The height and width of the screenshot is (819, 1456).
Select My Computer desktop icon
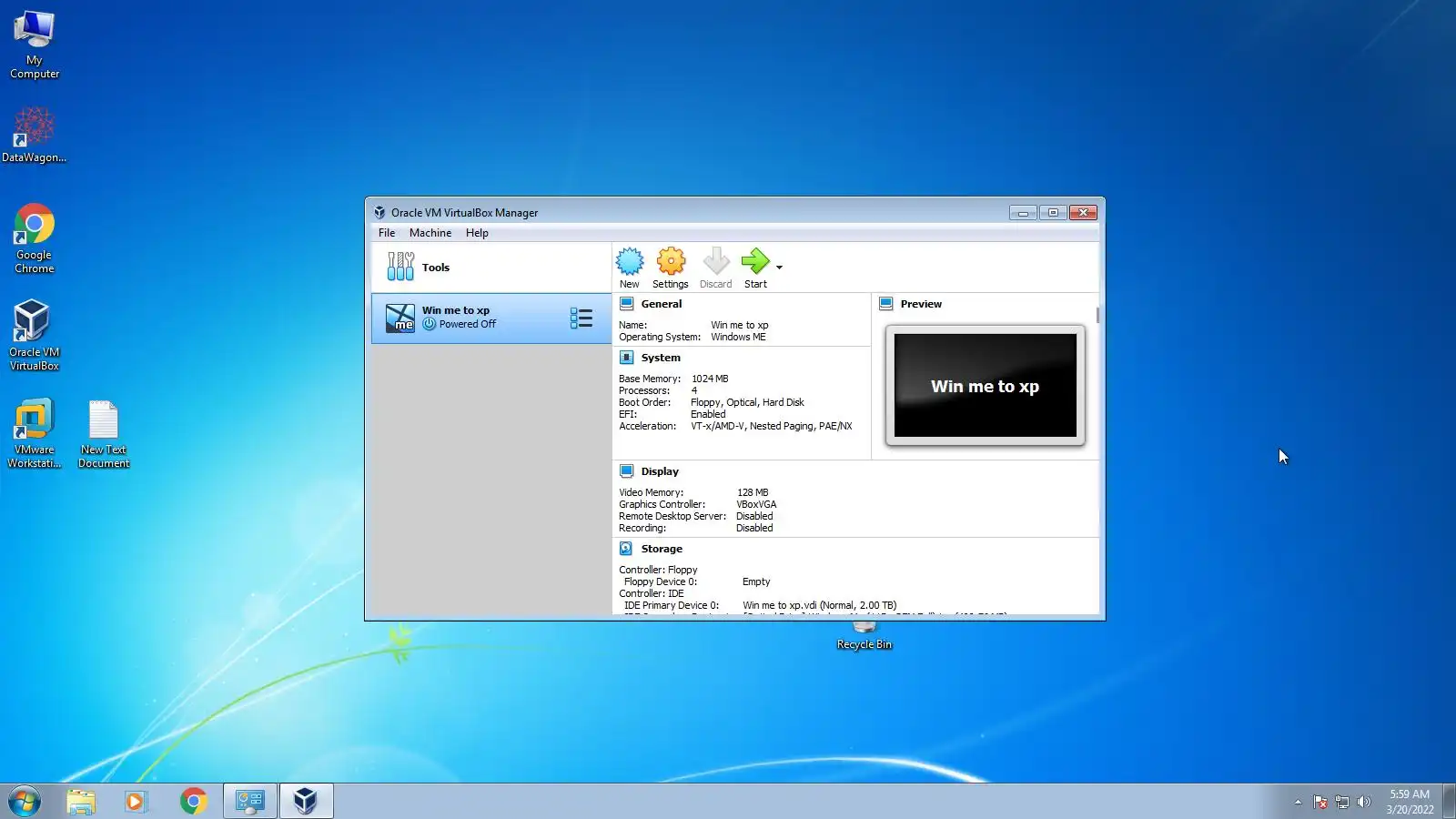pyautogui.click(x=35, y=45)
